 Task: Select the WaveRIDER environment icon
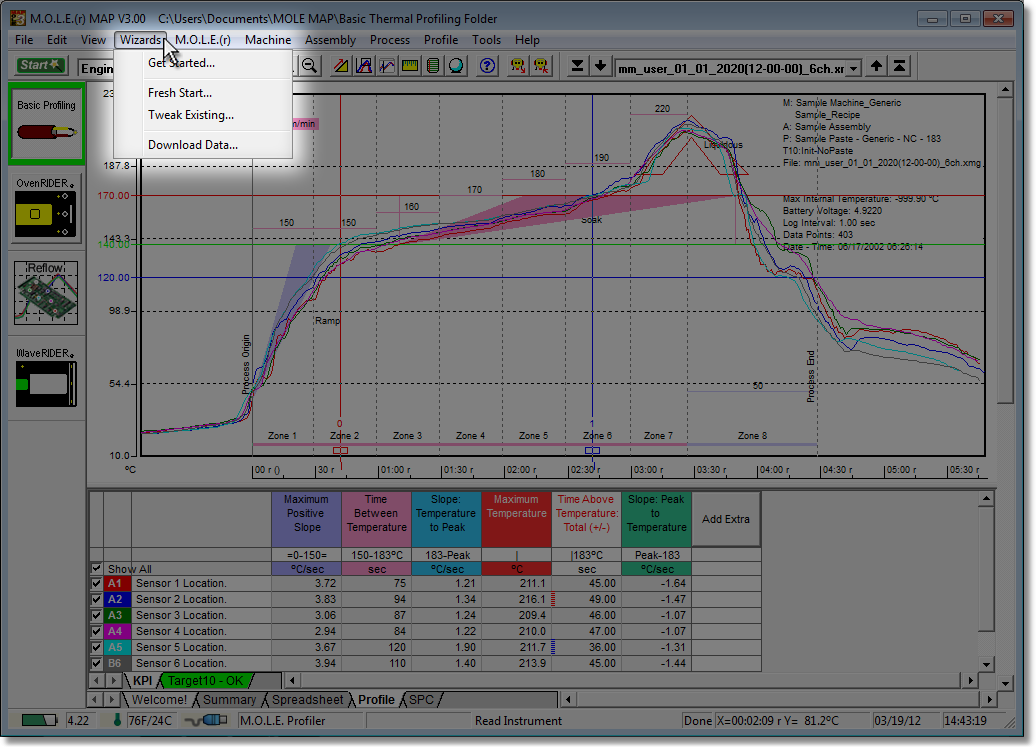click(46, 377)
